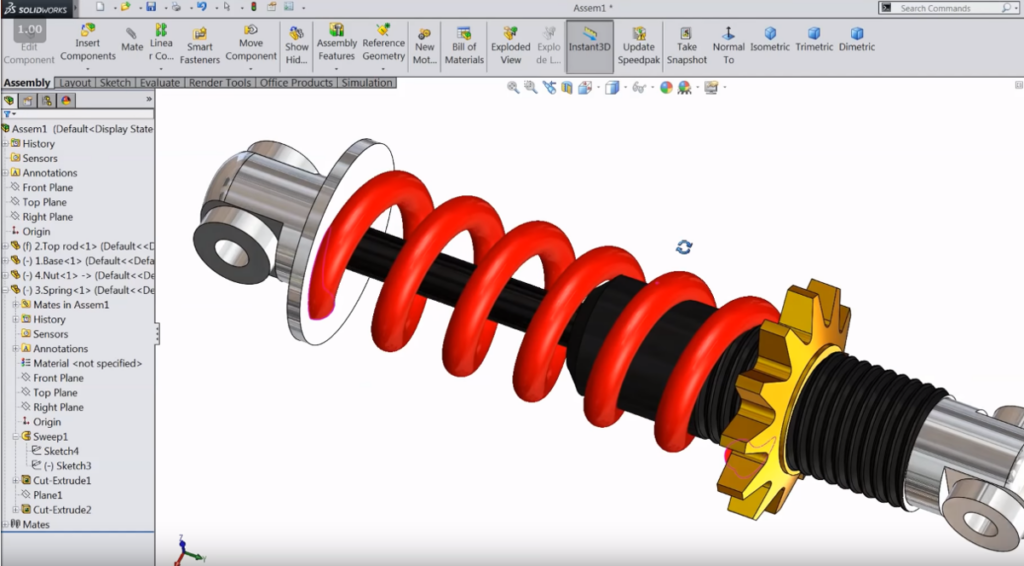This screenshot has width=1024, height=566.
Task: Click the tree filter funnel icon
Action: point(7,114)
